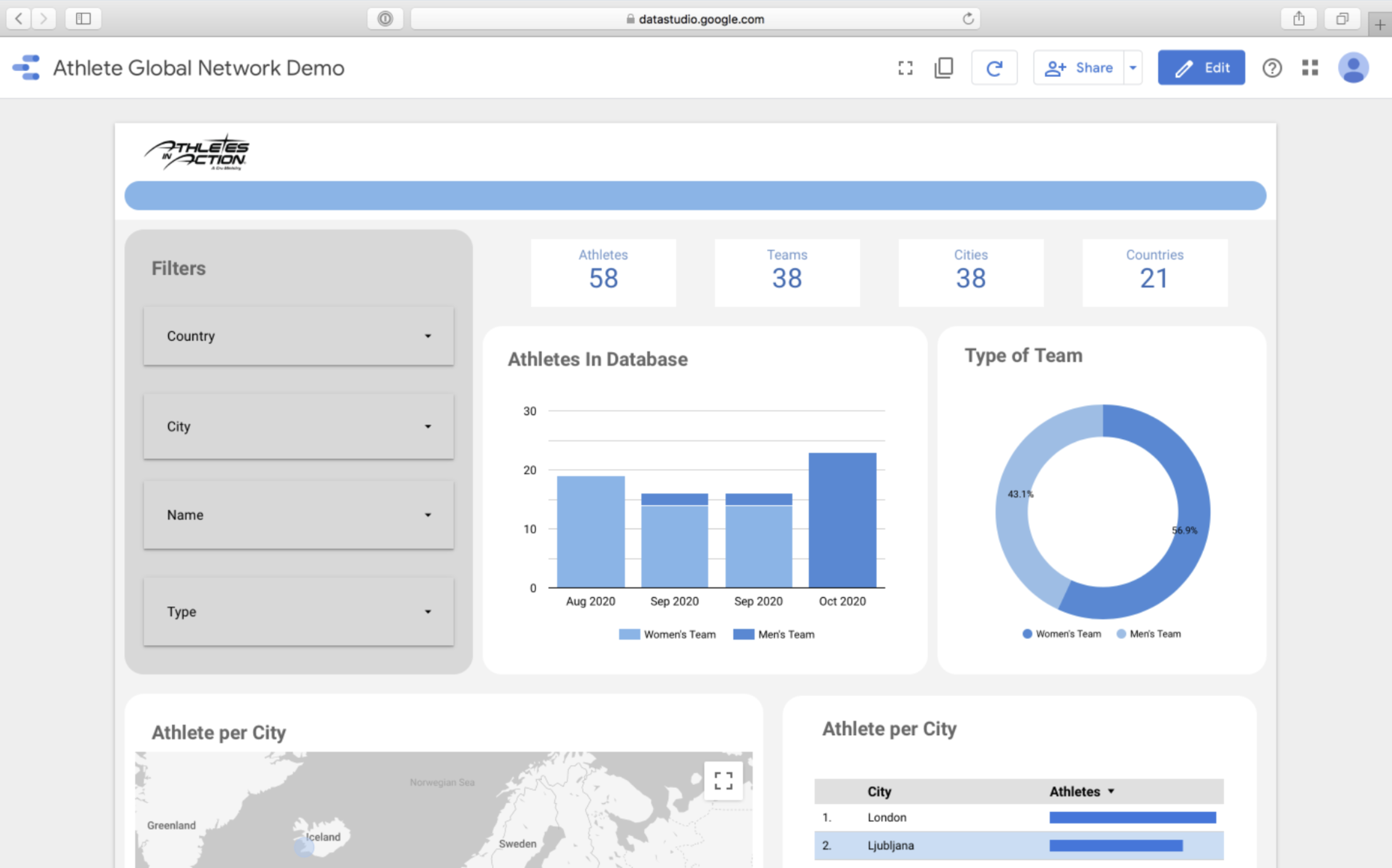The height and width of the screenshot is (868, 1392).
Task: Open the Country filter dropdown
Action: click(298, 337)
